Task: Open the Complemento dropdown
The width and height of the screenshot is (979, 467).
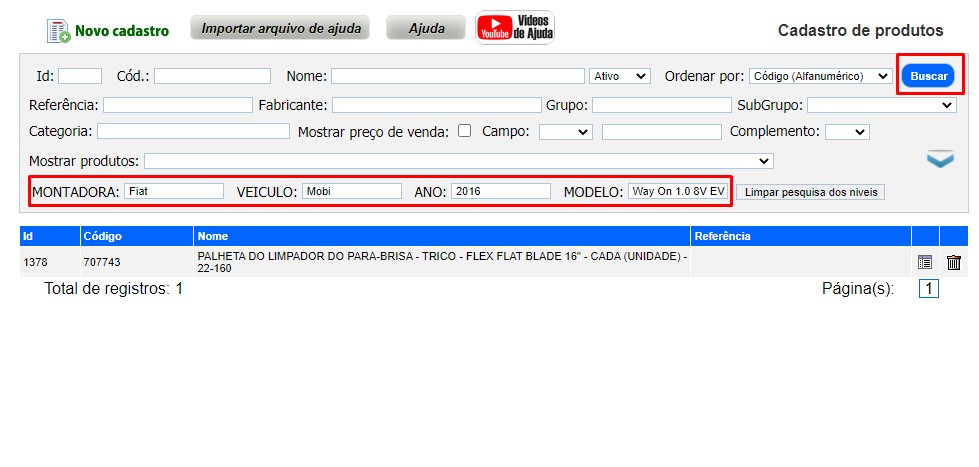Action: pyautogui.click(x=847, y=132)
